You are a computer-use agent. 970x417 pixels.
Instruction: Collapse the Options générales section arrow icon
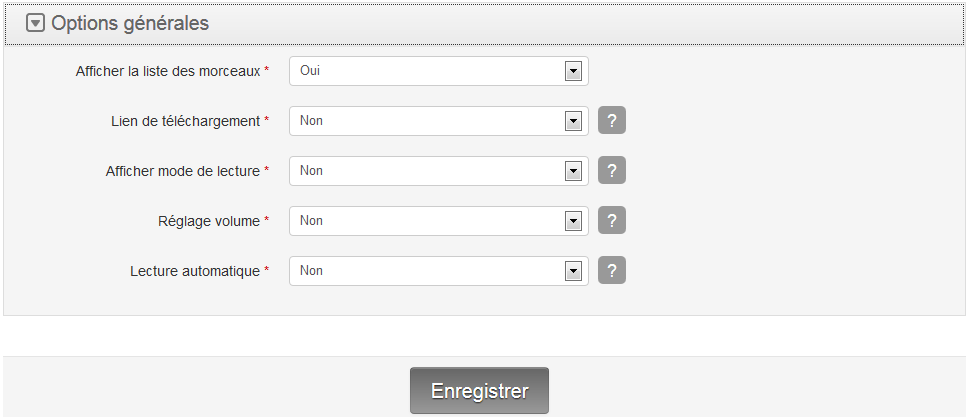click(36, 23)
